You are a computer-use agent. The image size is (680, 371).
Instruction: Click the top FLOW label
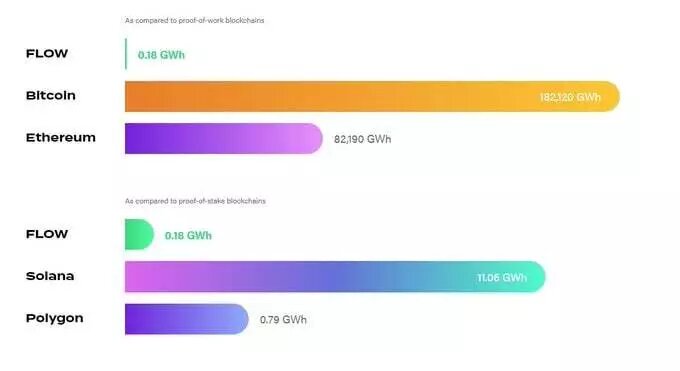[x=47, y=54]
